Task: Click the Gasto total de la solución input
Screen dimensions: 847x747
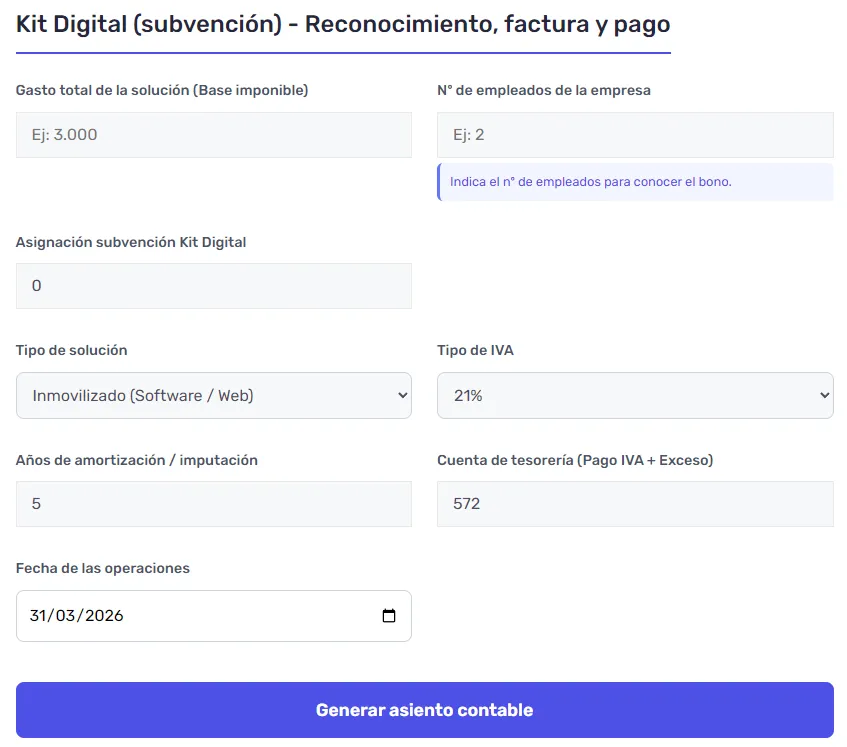Action: point(213,135)
